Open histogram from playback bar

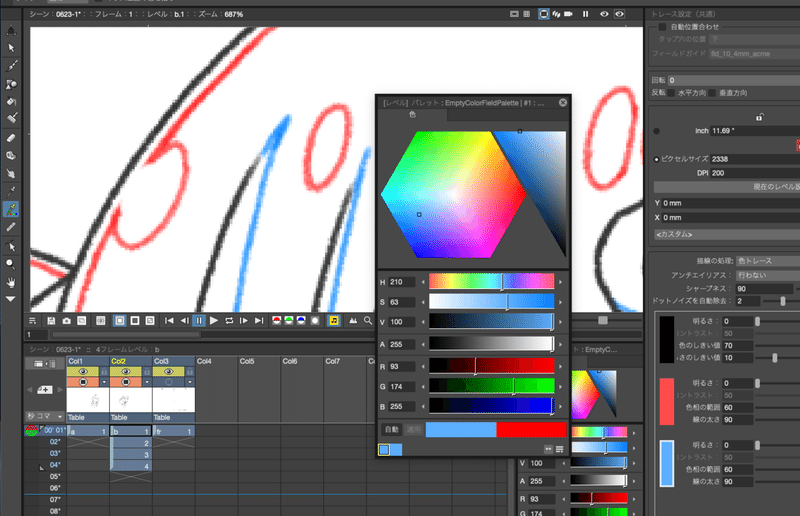click(353, 321)
